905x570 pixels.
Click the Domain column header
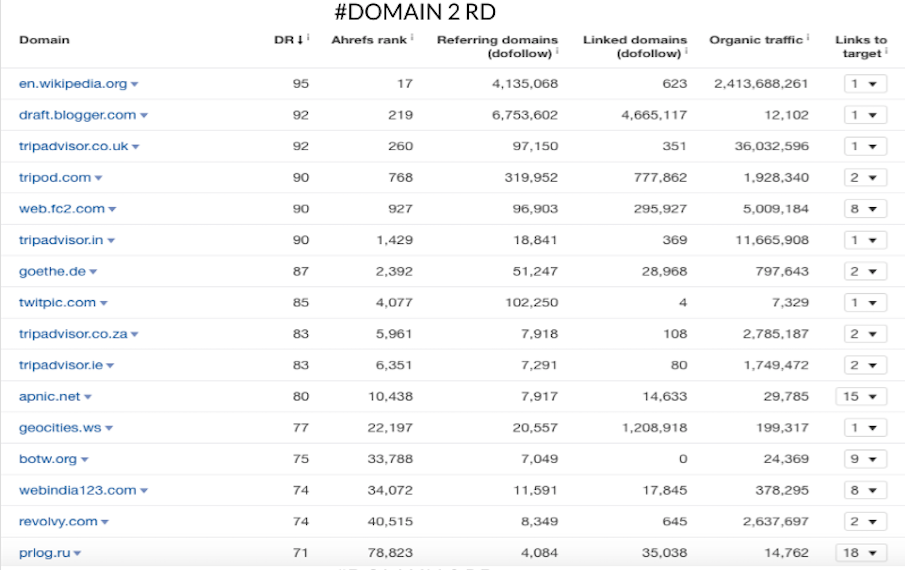pos(44,40)
